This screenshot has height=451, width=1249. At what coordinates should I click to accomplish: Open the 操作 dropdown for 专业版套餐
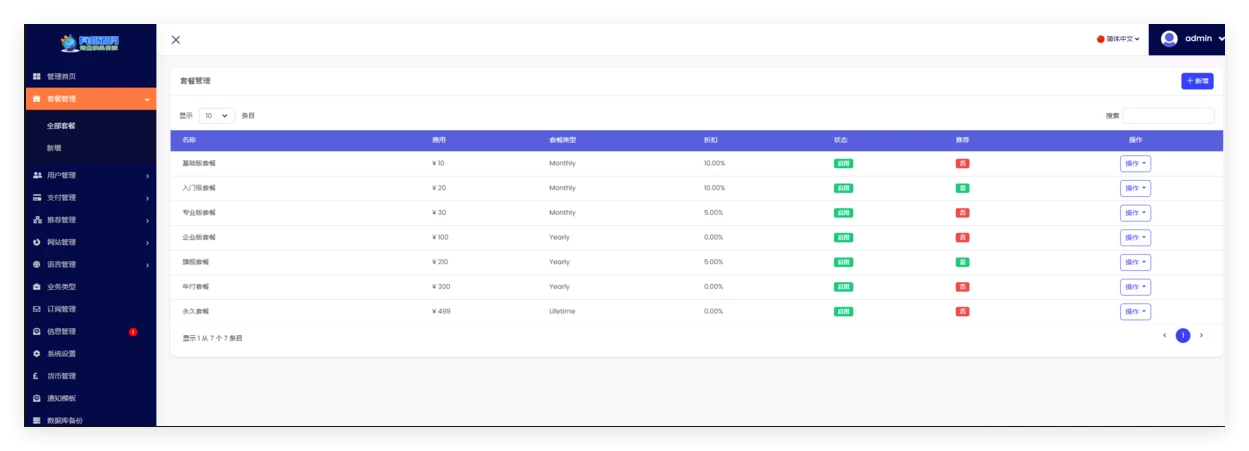pos(1135,213)
